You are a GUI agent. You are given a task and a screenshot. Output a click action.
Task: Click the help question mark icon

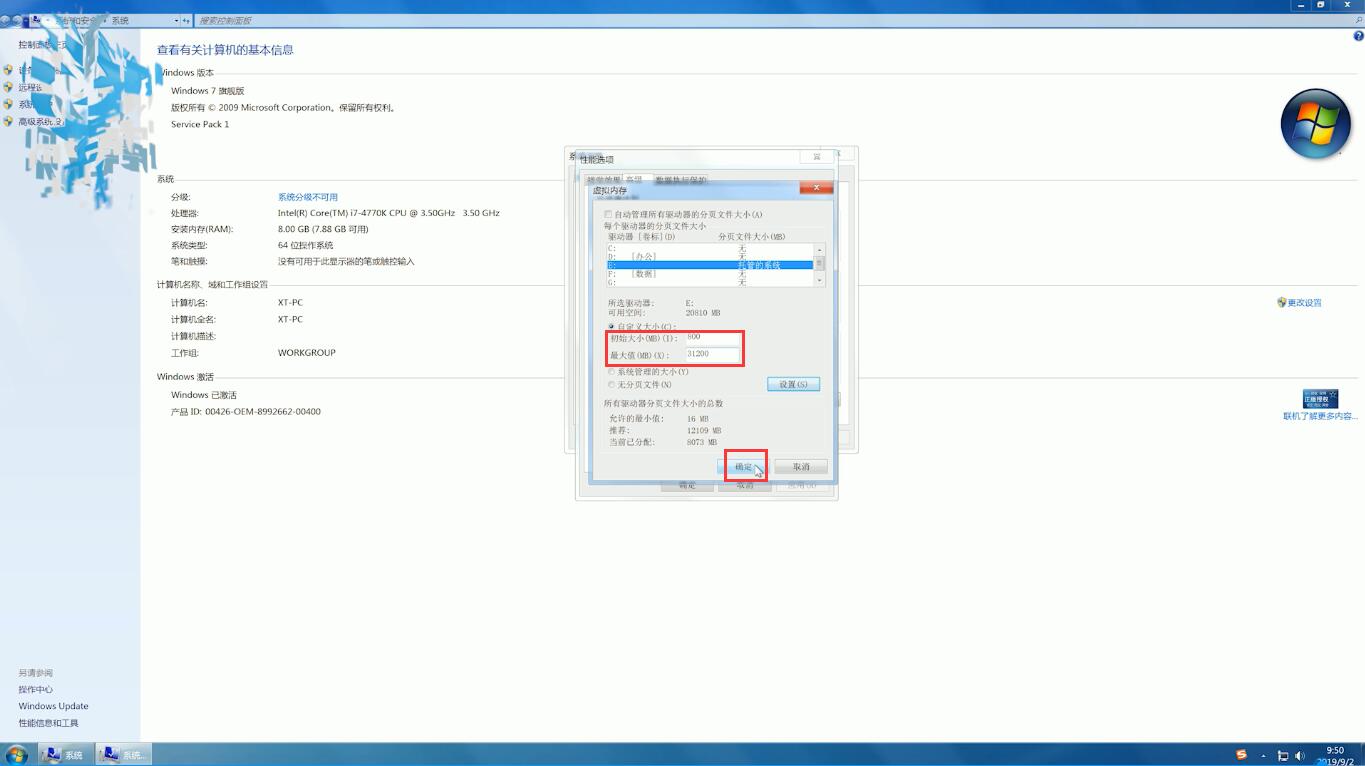pyautogui.click(x=1358, y=36)
